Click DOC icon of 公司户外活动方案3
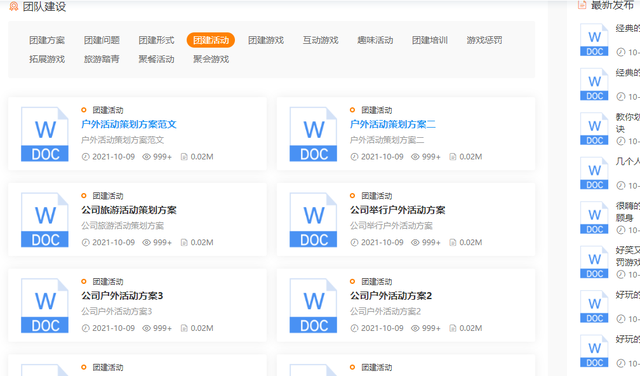This screenshot has height=376, width=640. pyautogui.click(x=45, y=306)
